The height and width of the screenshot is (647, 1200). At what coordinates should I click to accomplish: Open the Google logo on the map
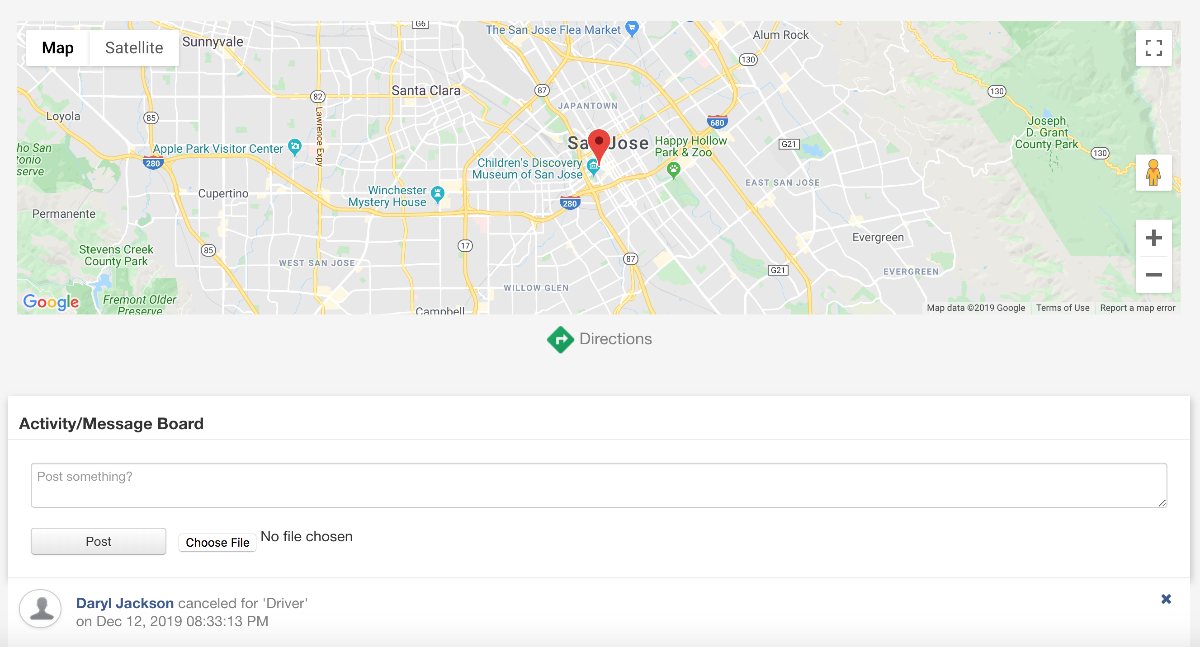pos(51,302)
